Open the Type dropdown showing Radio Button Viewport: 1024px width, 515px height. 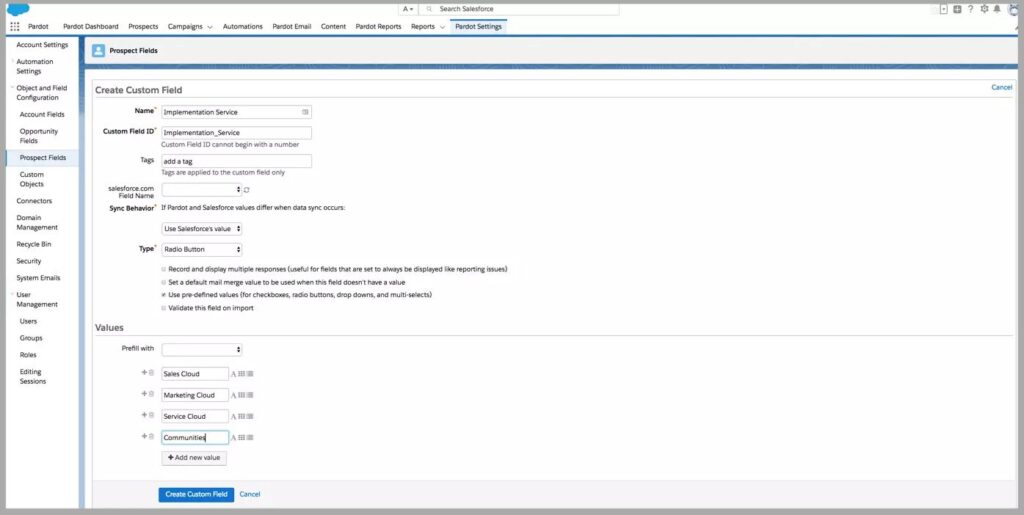(202, 249)
